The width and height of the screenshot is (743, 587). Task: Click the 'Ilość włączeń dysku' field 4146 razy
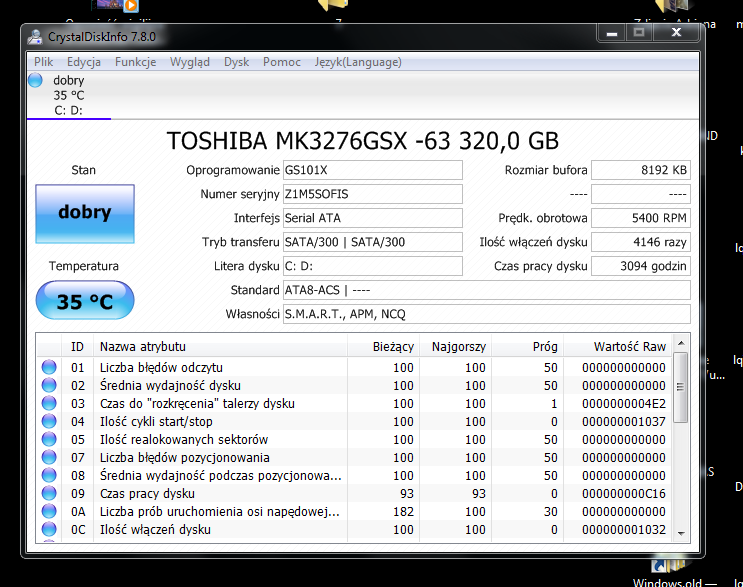point(641,242)
